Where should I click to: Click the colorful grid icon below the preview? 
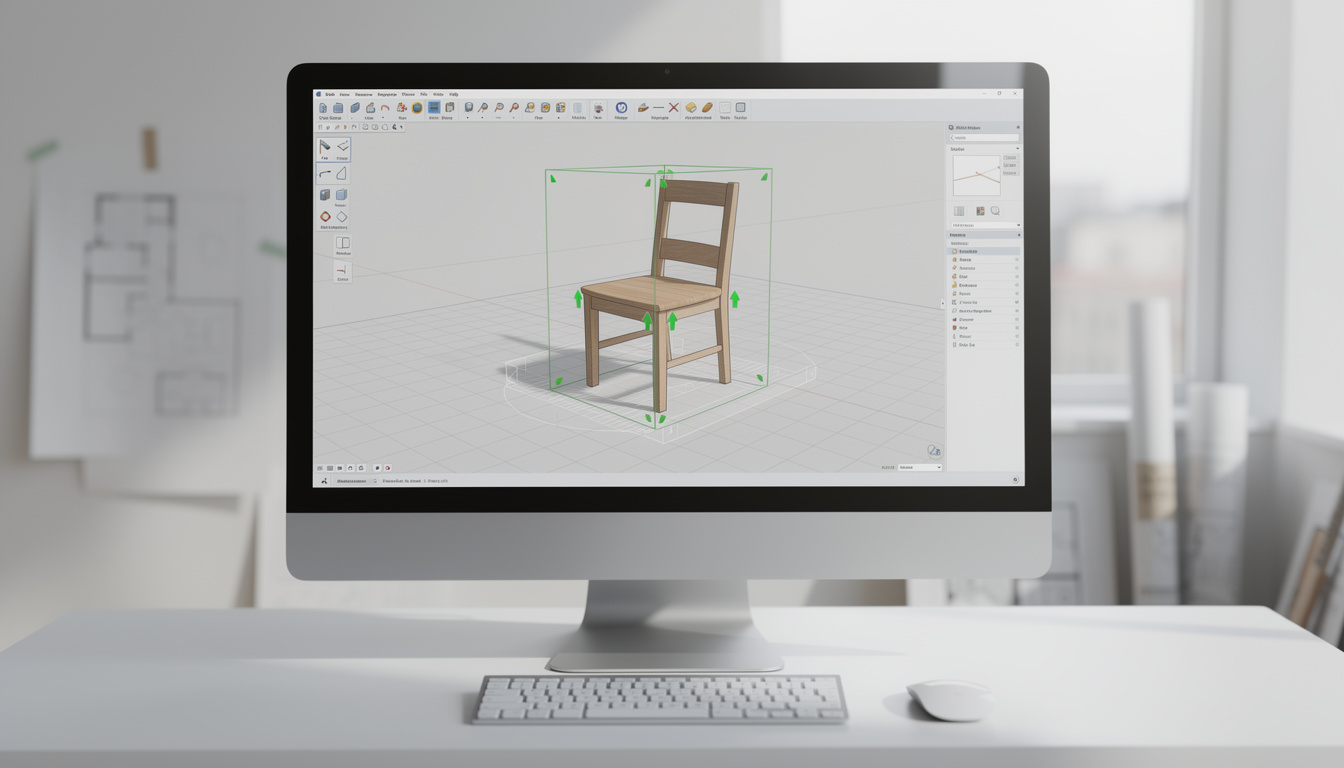tap(980, 211)
